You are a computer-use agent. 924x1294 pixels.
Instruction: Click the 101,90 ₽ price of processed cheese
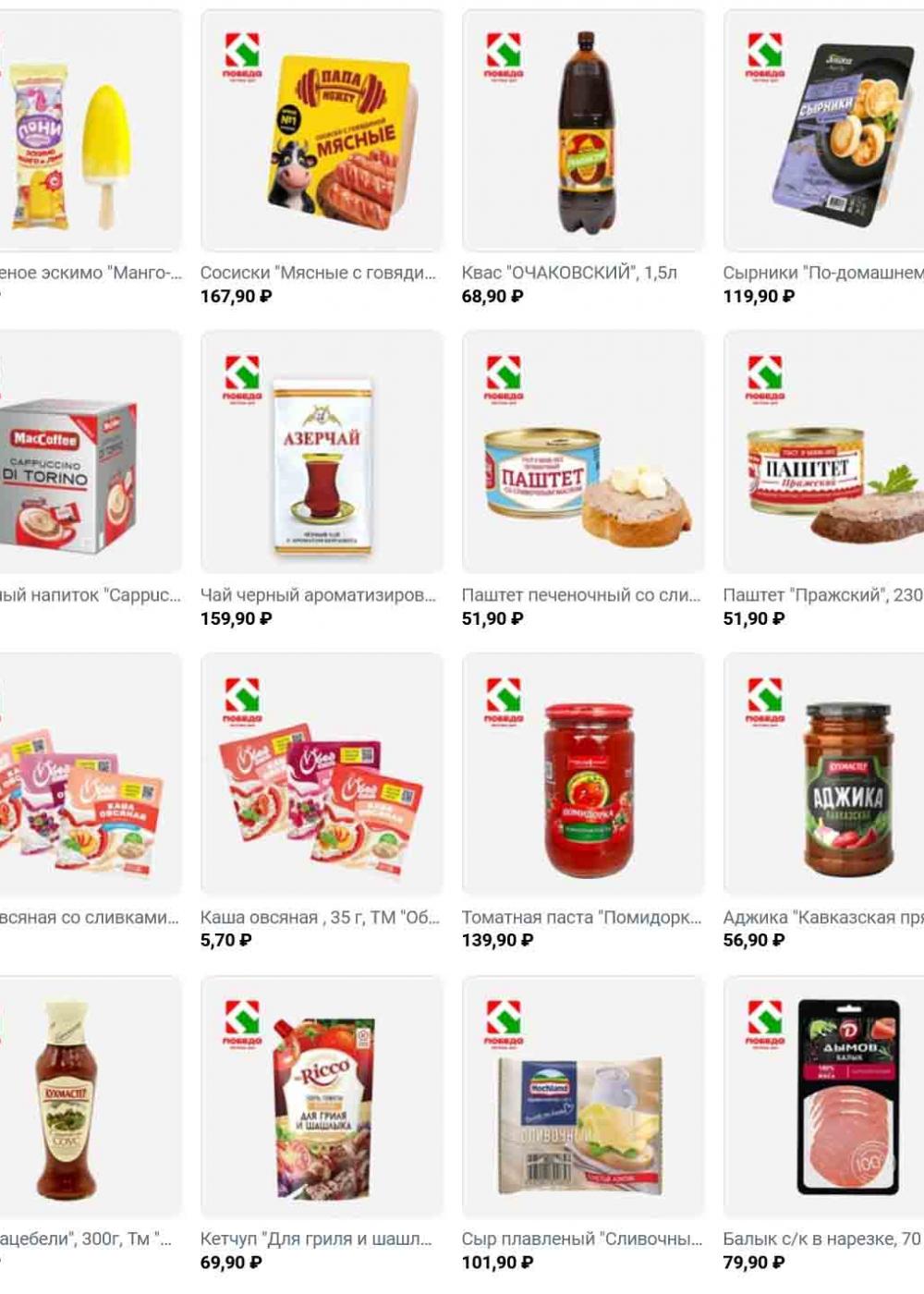pos(492,1263)
